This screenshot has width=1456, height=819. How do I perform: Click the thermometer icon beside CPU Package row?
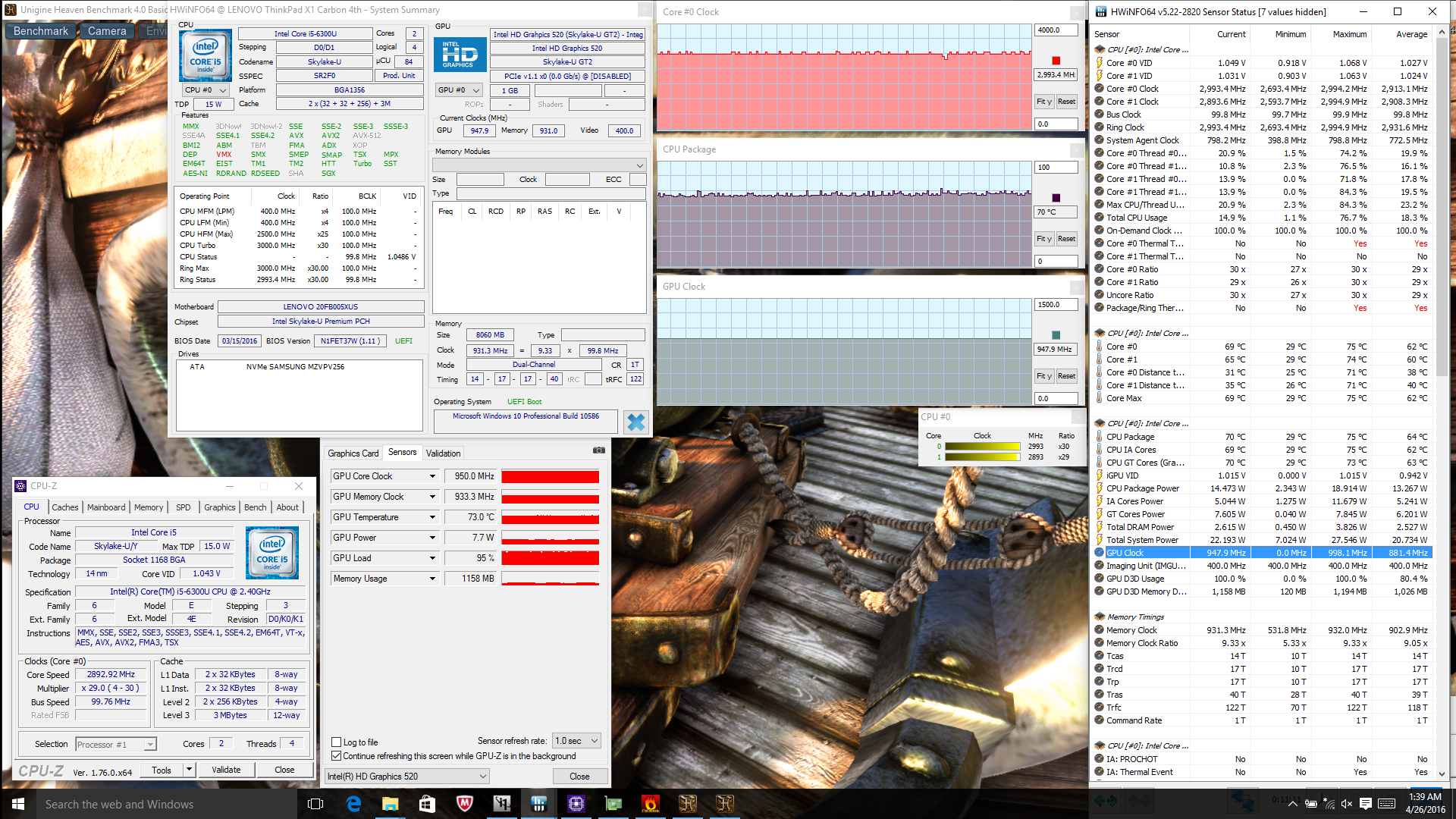(1100, 437)
